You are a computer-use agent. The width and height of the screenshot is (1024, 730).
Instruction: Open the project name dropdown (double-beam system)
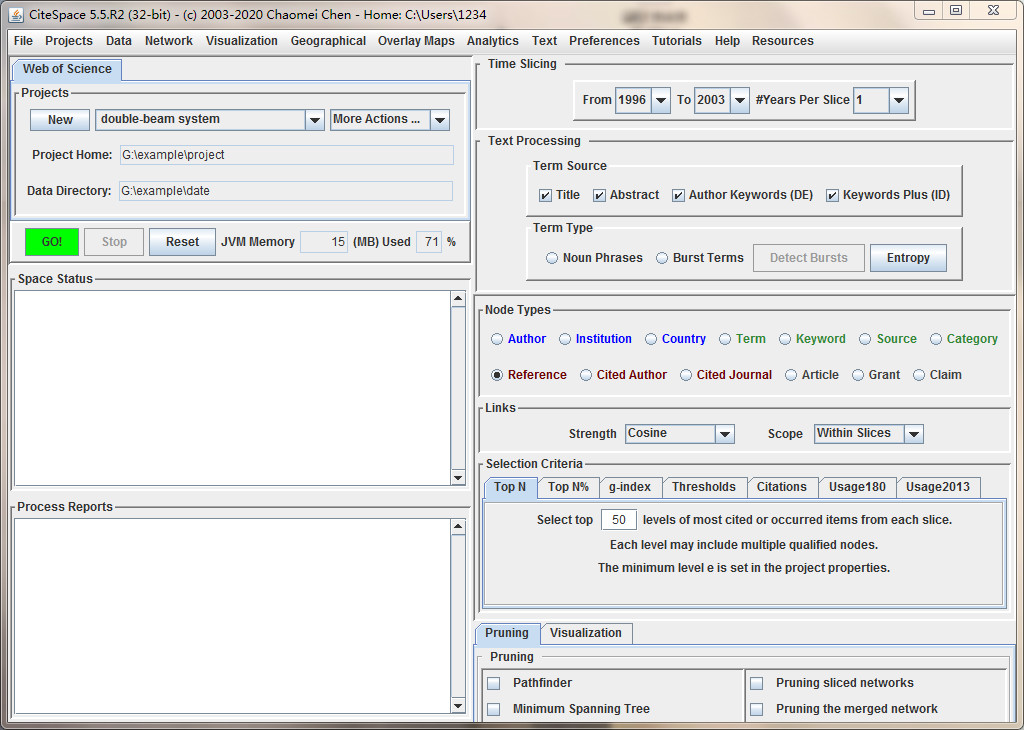(315, 120)
